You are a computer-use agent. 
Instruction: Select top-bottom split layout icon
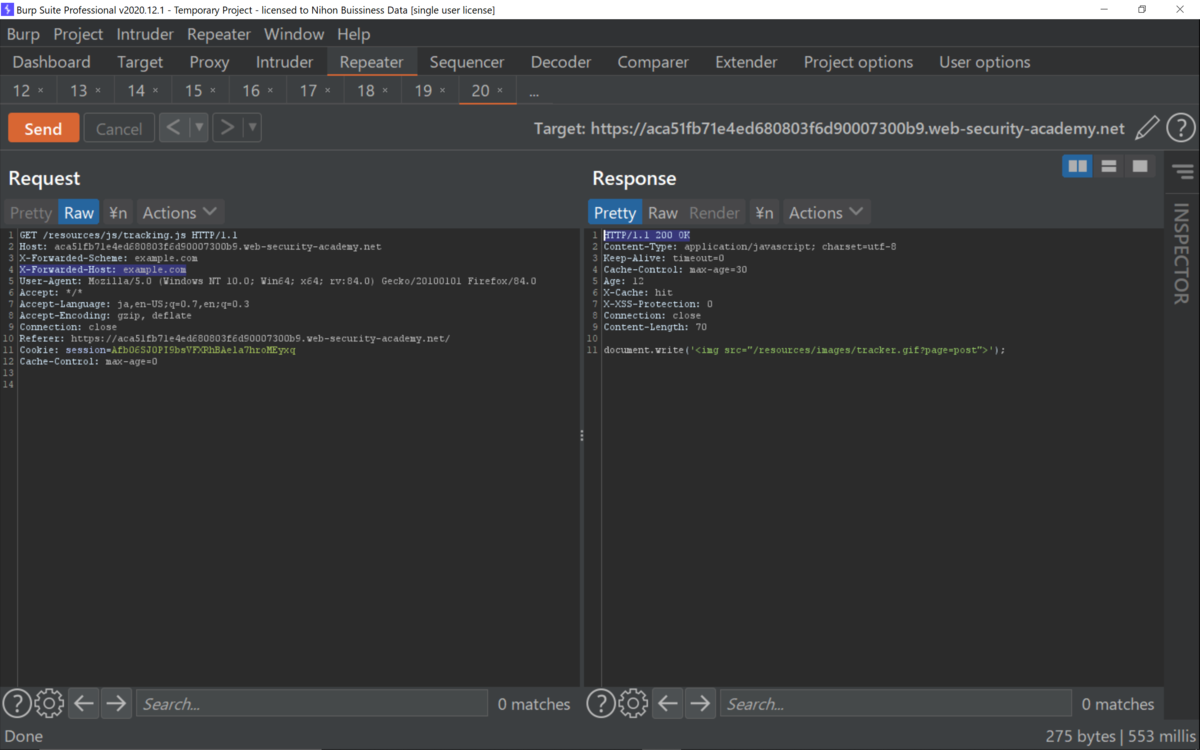click(1109, 166)
